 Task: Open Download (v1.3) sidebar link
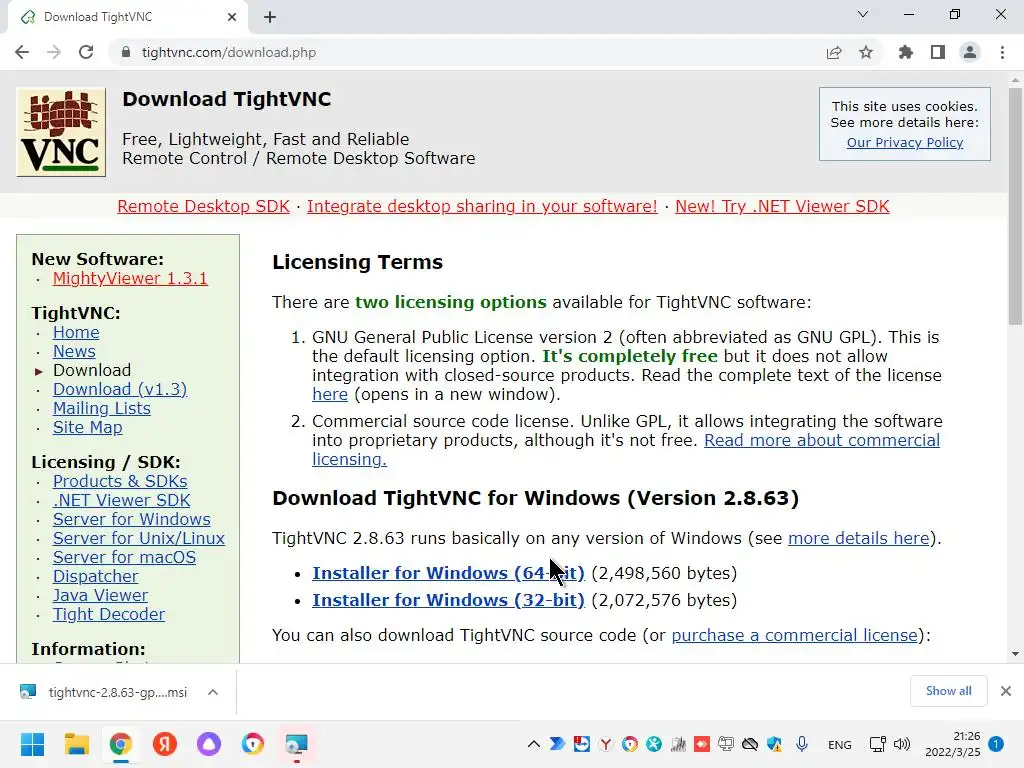[x=120, y=389]
